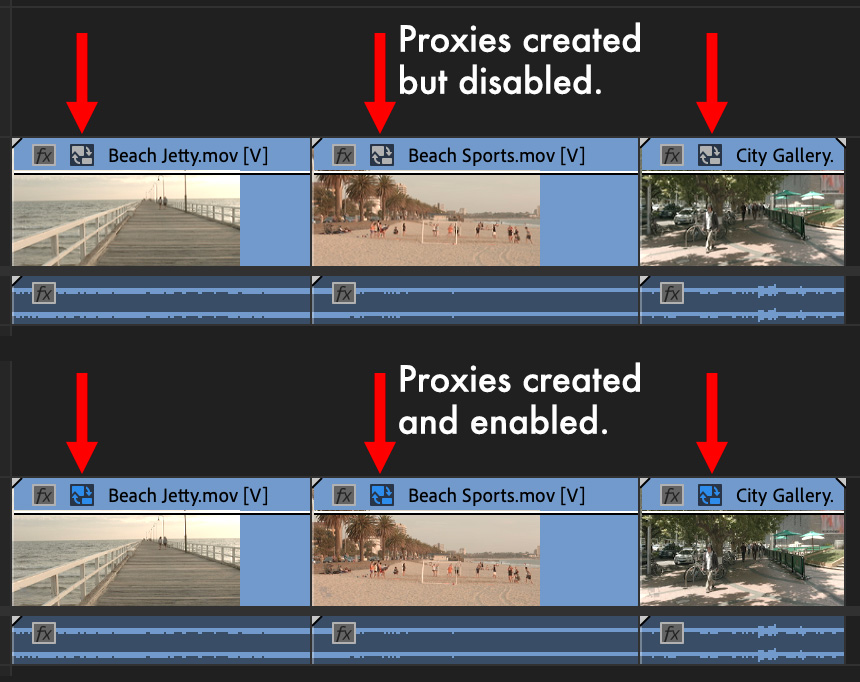Image resolution: width=860 pixels, height=682 pixels.
Task: Click fx badge on lower Beach Sports audio clip
Action: [344, 633]
